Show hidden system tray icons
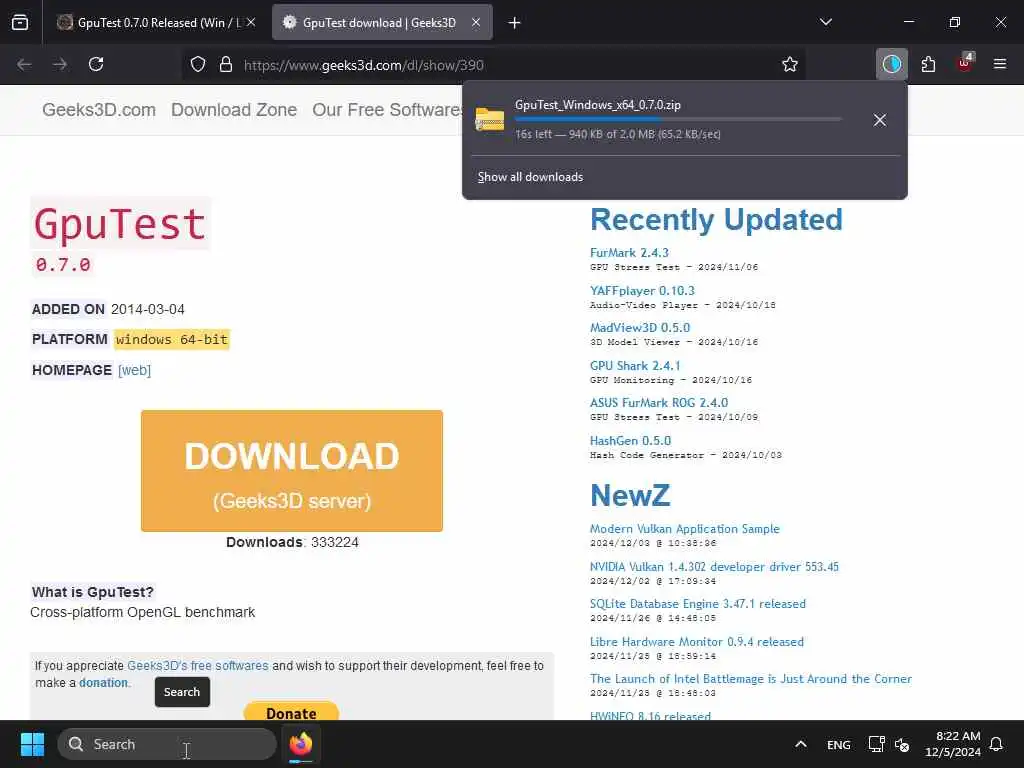Screen dimensions: 1024x768 coord(801,744)
